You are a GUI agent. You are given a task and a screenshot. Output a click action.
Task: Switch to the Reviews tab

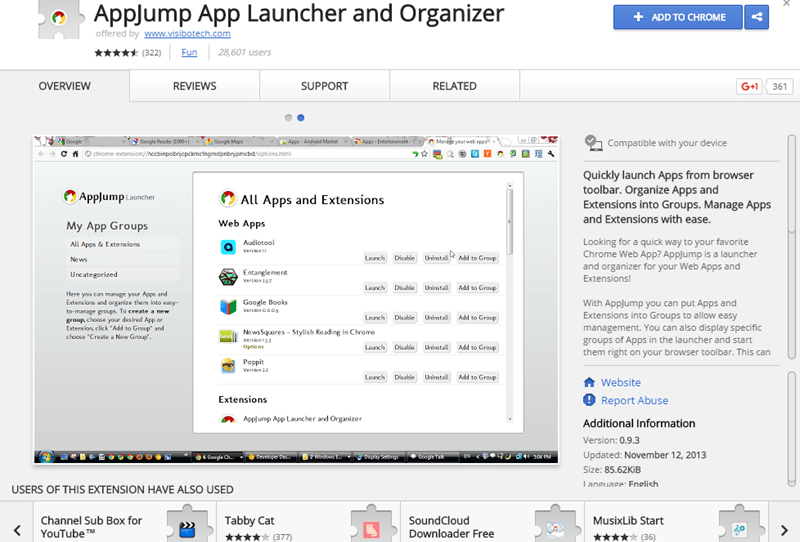click(194, 86)
